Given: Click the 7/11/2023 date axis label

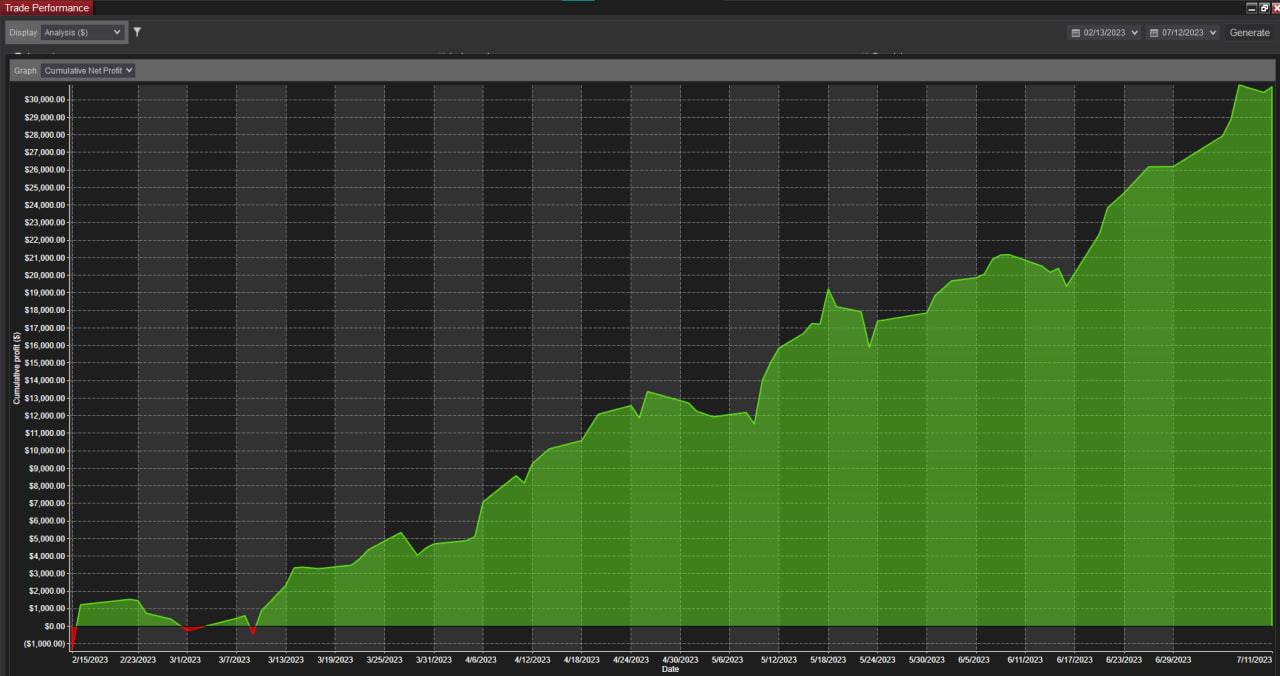Looking at the screenshot, I should [x=1253, y=660].
